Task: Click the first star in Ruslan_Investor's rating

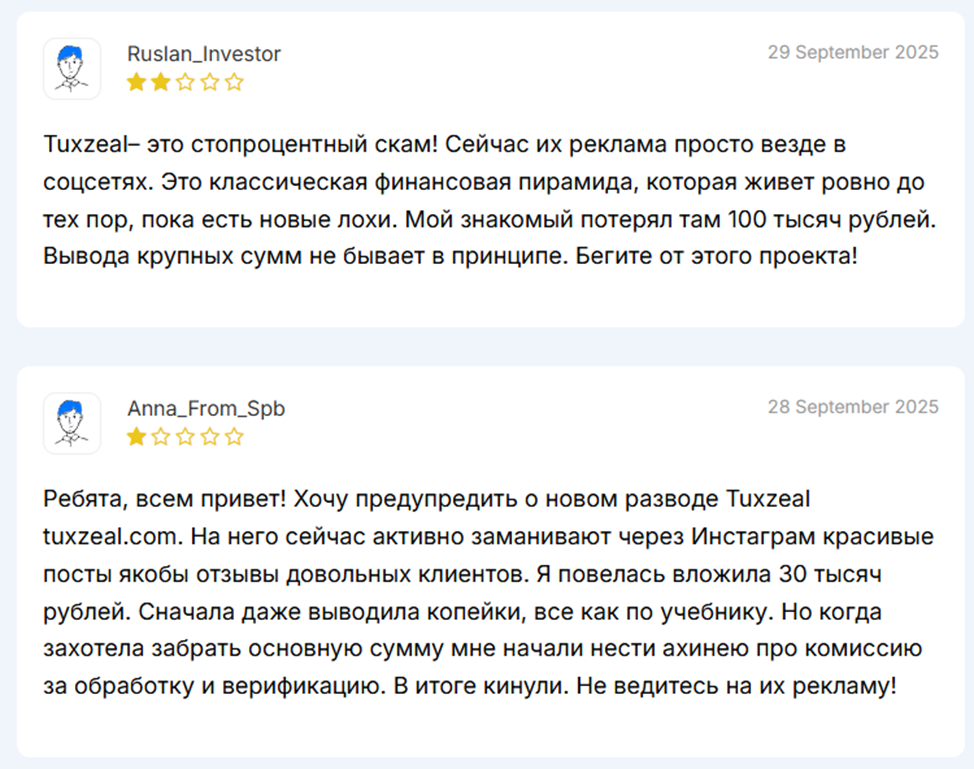Action: point(137,83)
